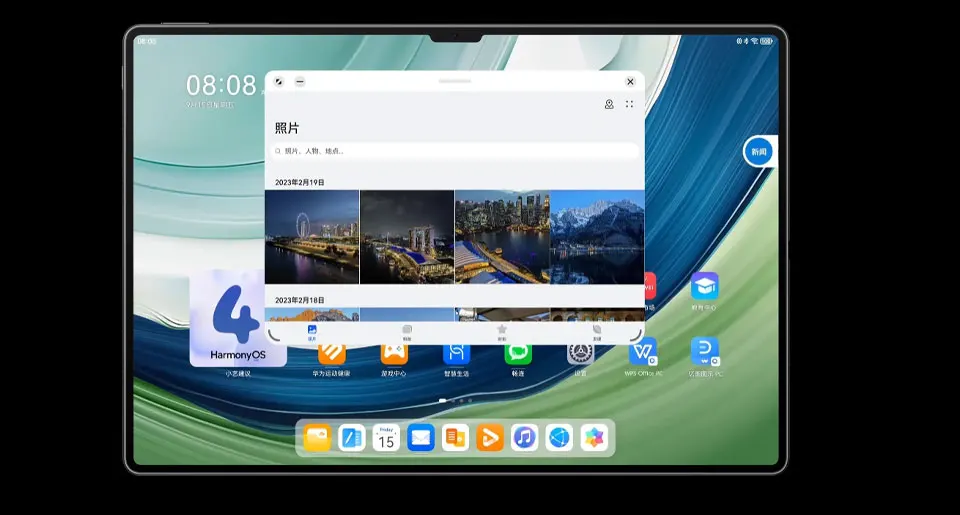Viewport: 960px width, 515px height.
Task: Launch 智慧生活 AI Life app
Action: [456, 354]
